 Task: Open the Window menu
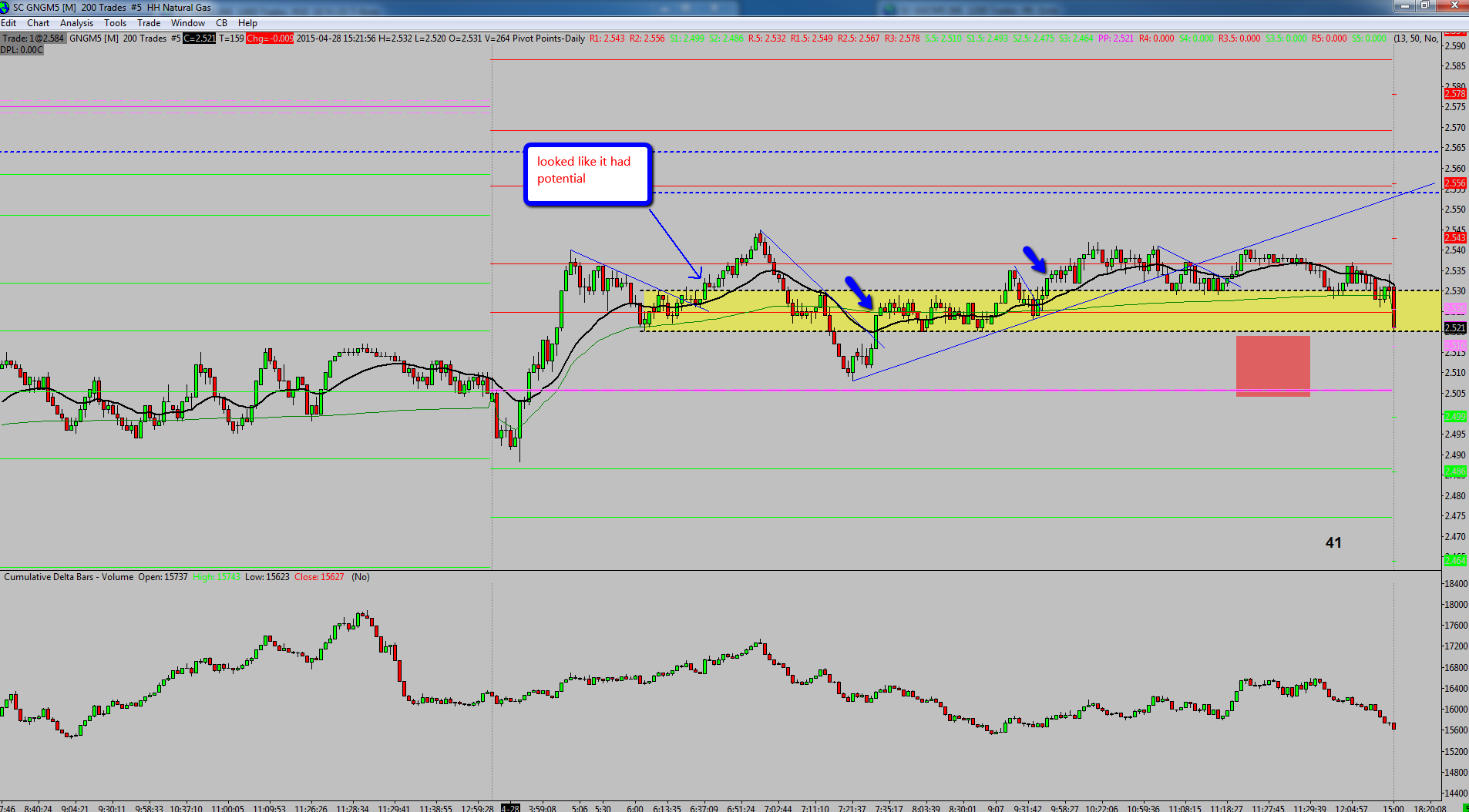tap(188, 23)
